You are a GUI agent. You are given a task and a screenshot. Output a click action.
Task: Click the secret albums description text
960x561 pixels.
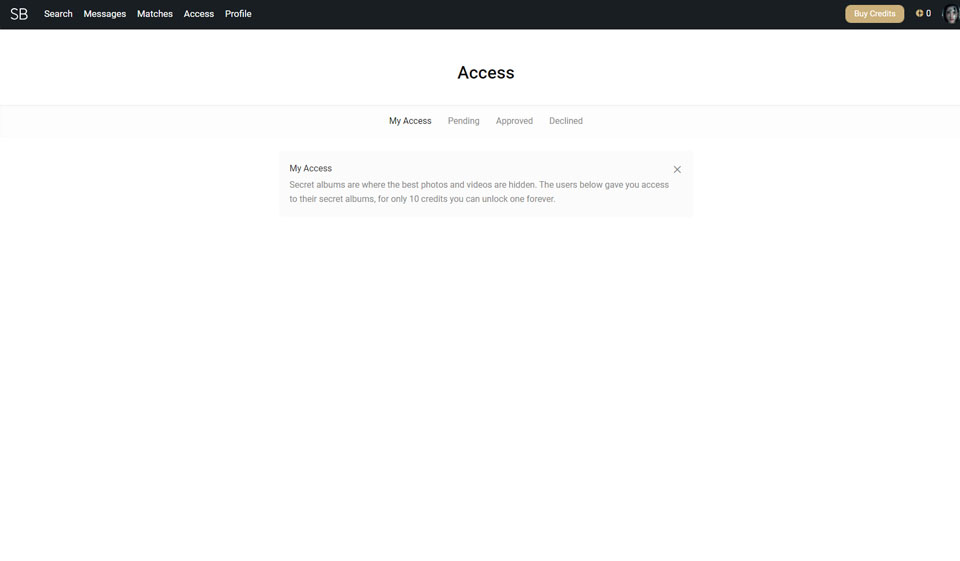click(x=479, y=192)
